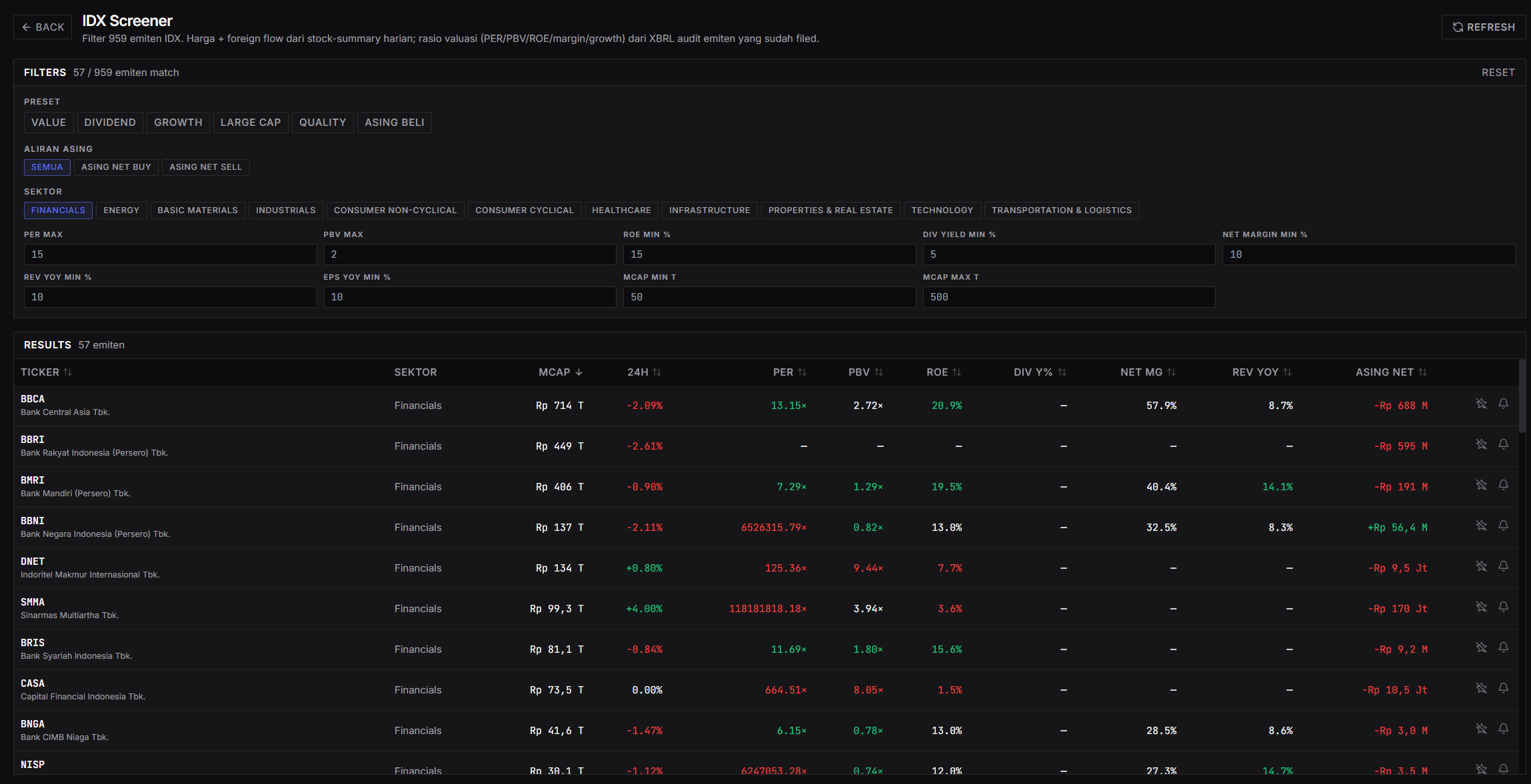Toggle watchlist star for DNET row

(x=1481, y=566)
